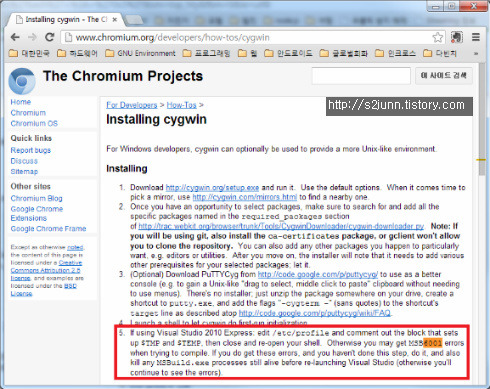Viewport: 490px width, 389px height.
Task: Open the Report bugs link
Action: 31,150
